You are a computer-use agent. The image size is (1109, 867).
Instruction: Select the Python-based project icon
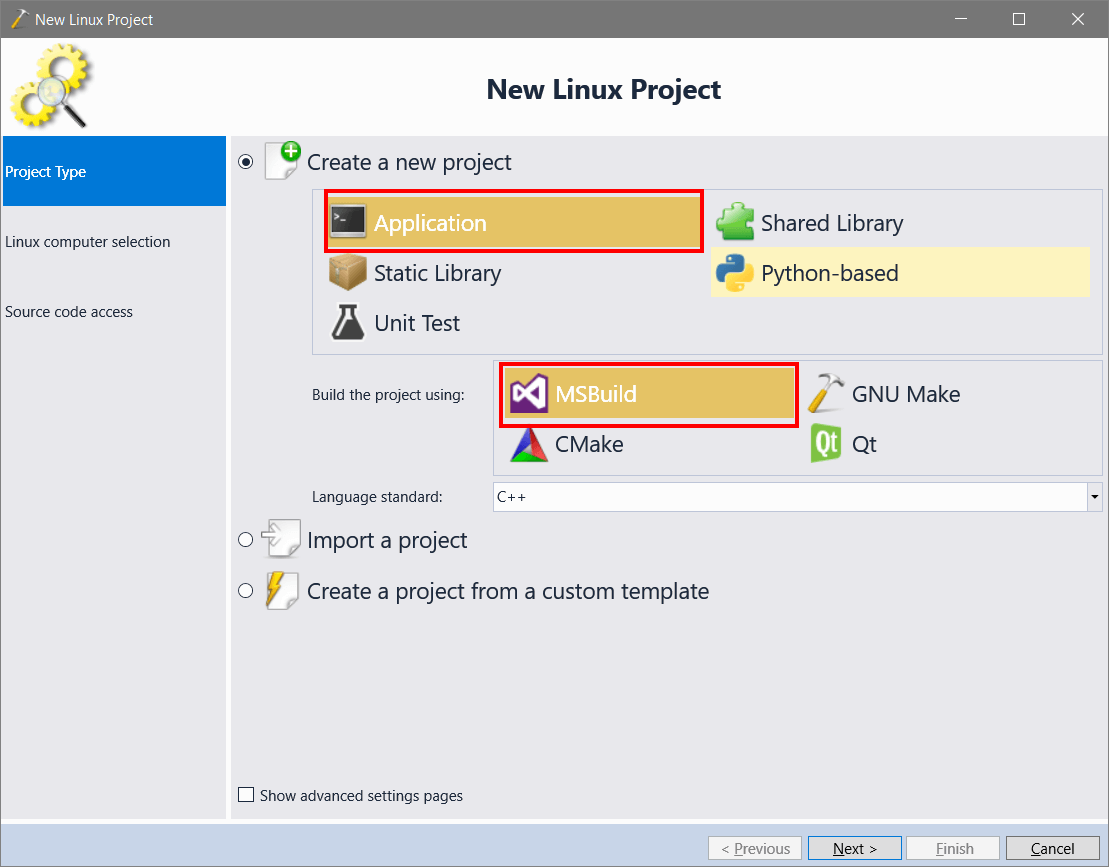[735, 273]
